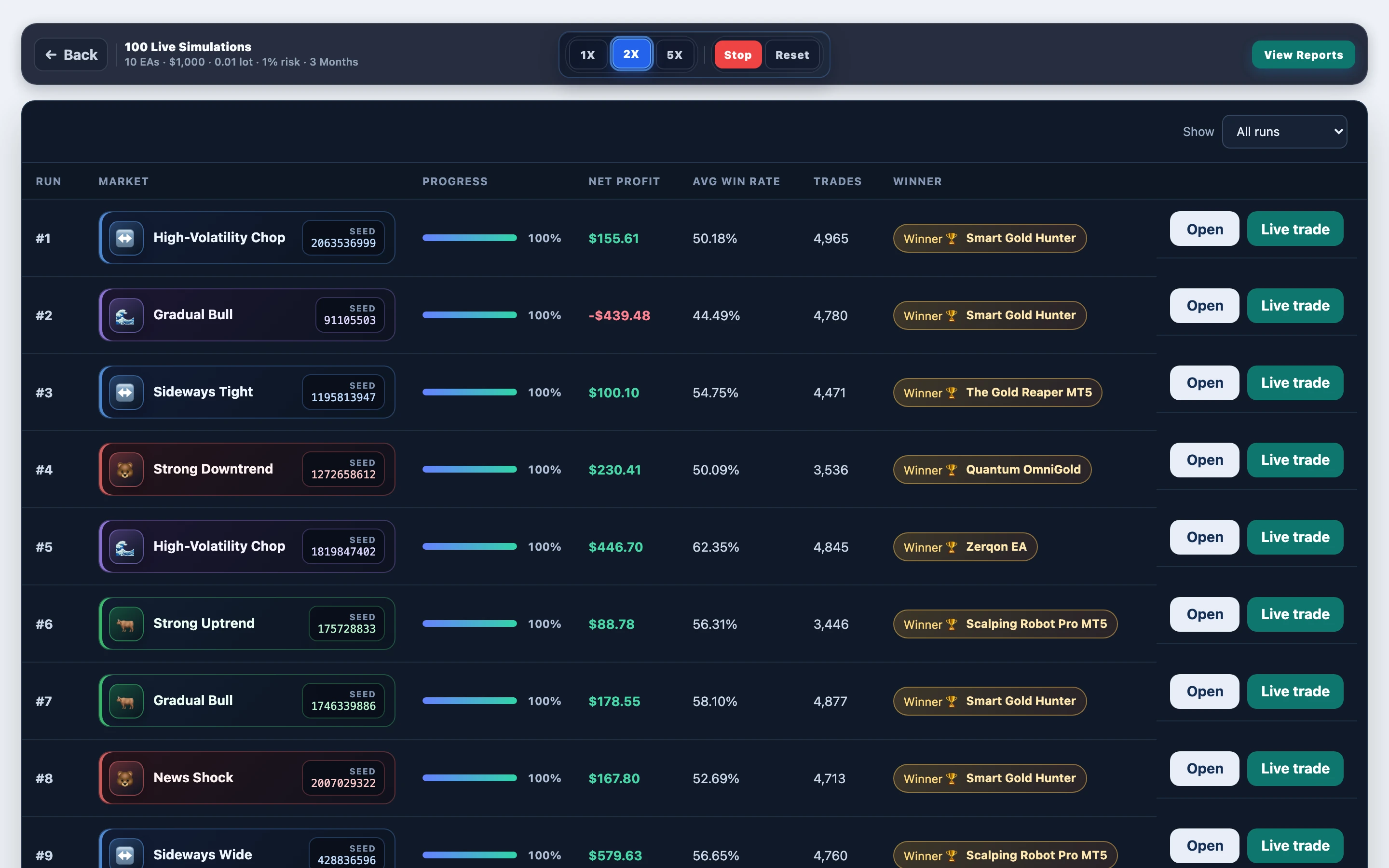Screen dimensions: 1389x868
Task: Click the bear icon for News Shock
Action: pyautogui.click(x=126, y=778)
